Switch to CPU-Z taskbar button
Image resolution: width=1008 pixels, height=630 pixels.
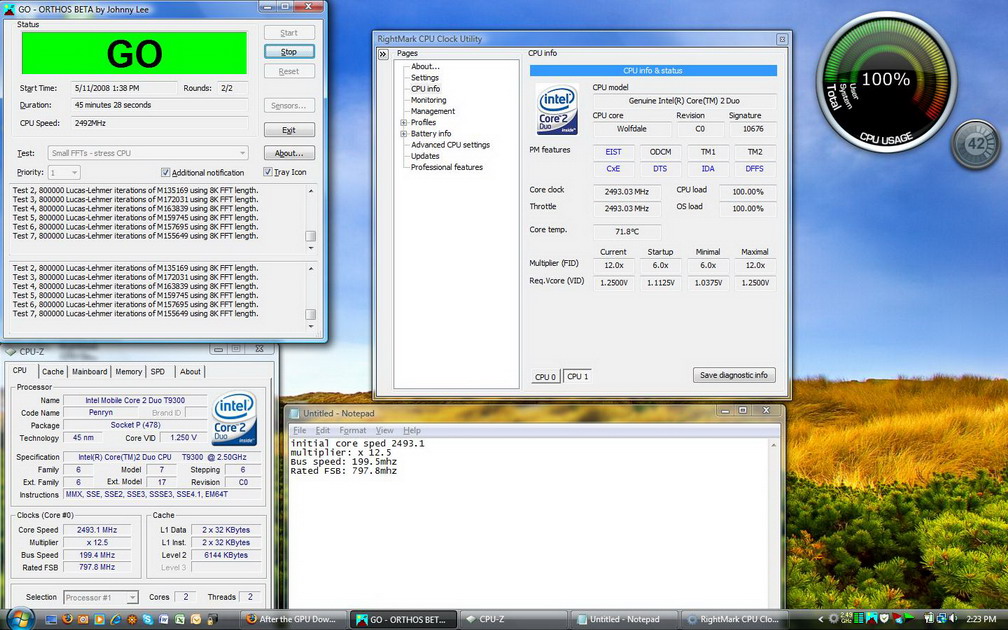514,619
